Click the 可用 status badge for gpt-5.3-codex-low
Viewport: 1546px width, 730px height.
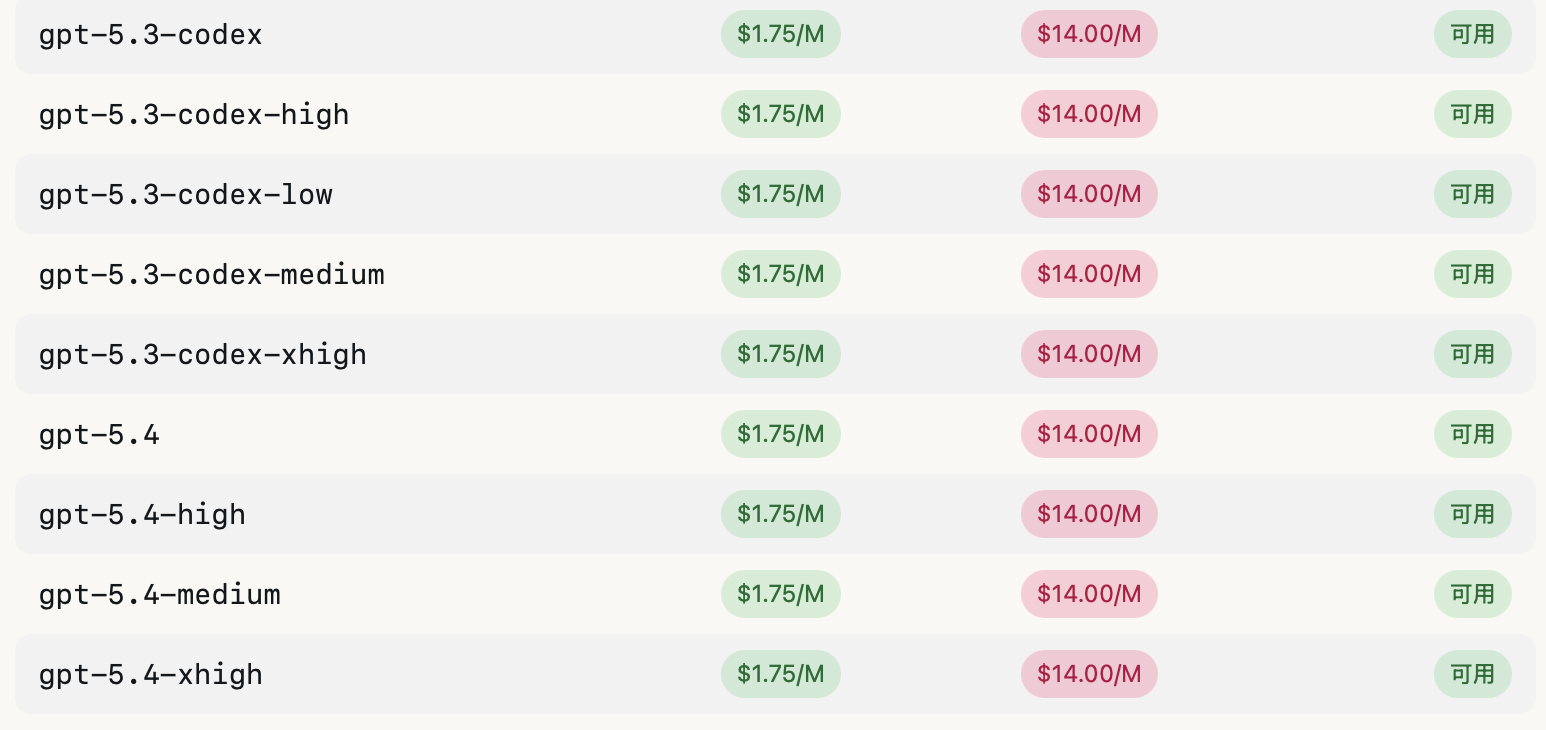(x=1472, y=194)
